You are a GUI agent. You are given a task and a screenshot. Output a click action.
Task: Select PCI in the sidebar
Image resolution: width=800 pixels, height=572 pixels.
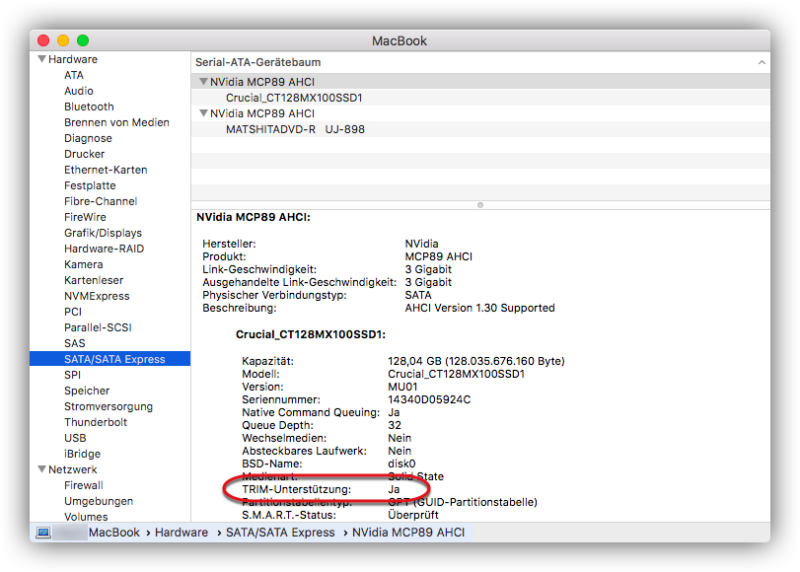coord(73,312)
